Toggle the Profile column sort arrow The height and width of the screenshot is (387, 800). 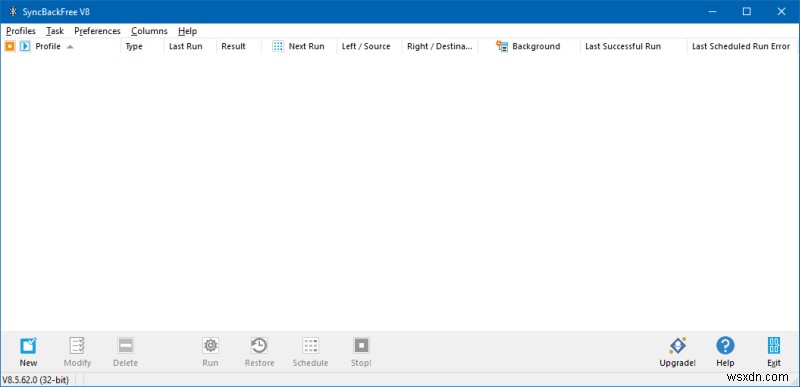coord(70,47)
